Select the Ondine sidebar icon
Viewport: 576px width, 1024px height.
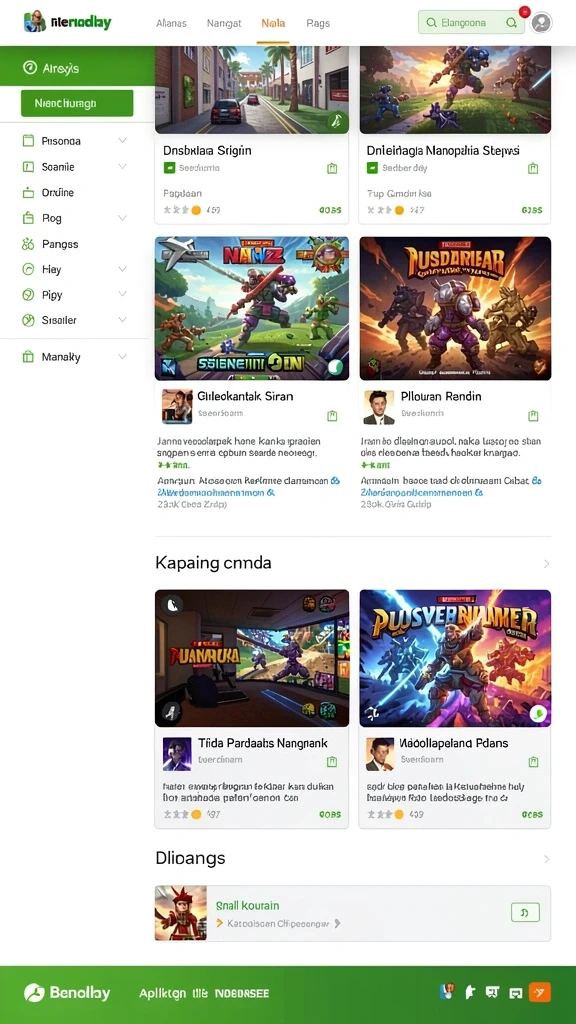click(x=28, y=193)
